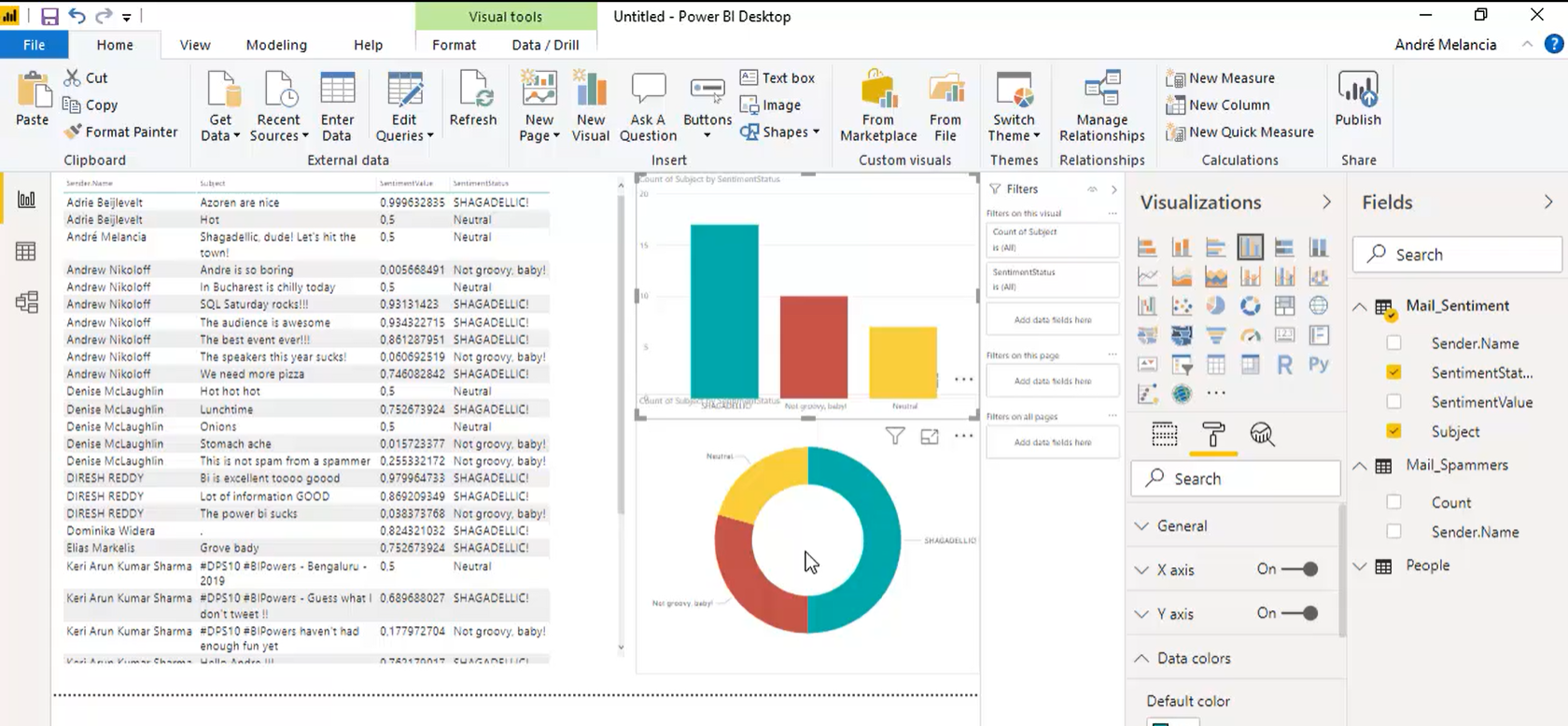The width and height of the screenshot is (1568, 726).
Task: Turn off the X axis toggle
Action: click(1299, 569)
